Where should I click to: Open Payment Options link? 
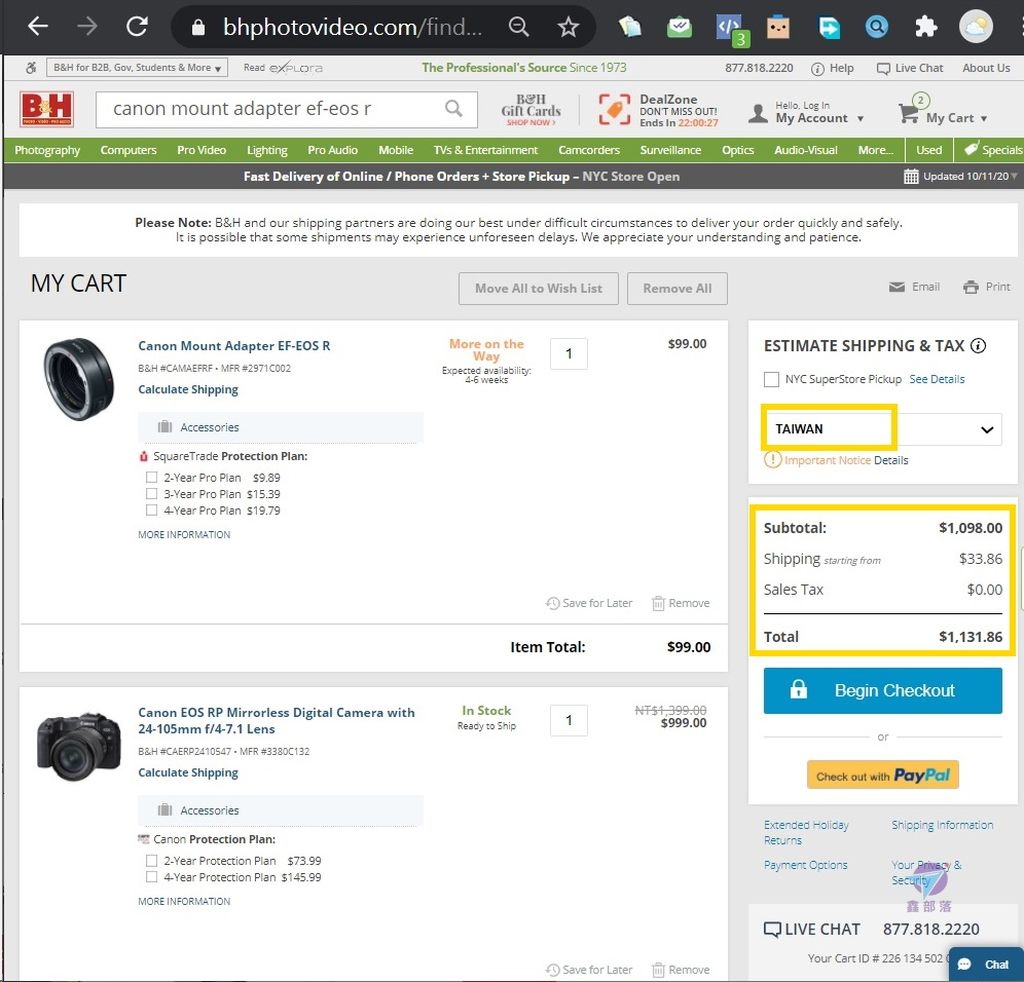pos(805,864)
